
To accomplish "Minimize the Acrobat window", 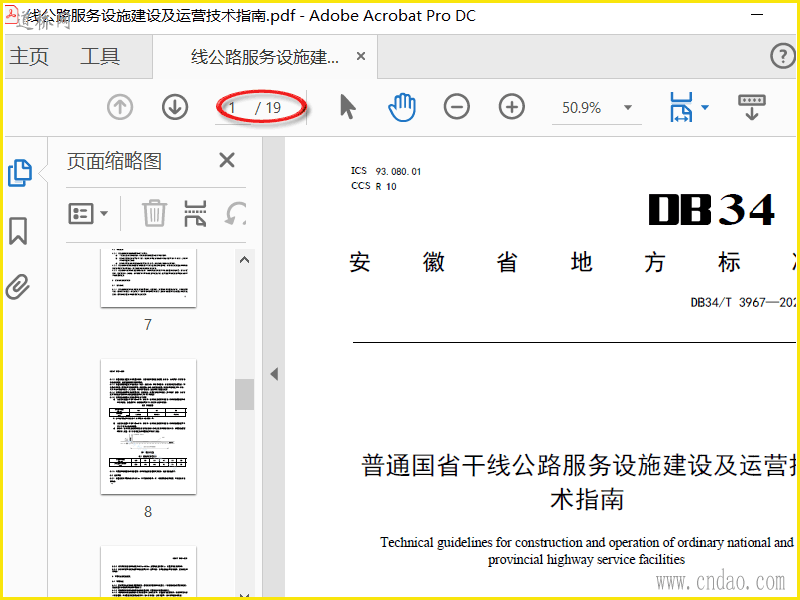I will pyautogui.click(x=757, y=15).
